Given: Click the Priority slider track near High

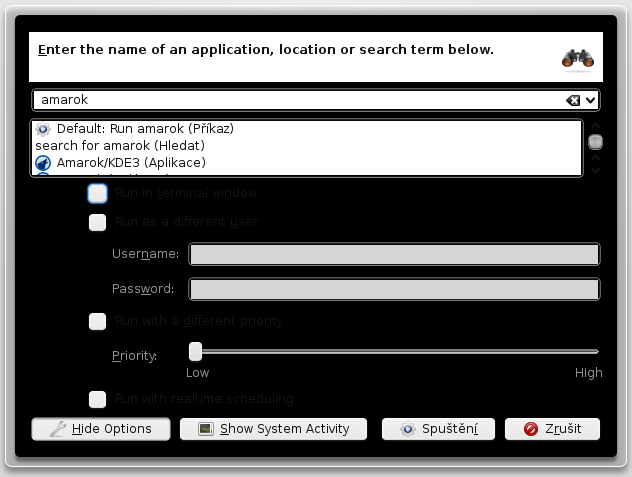Looking at the screenshot, I should click(x=590, y=352).
